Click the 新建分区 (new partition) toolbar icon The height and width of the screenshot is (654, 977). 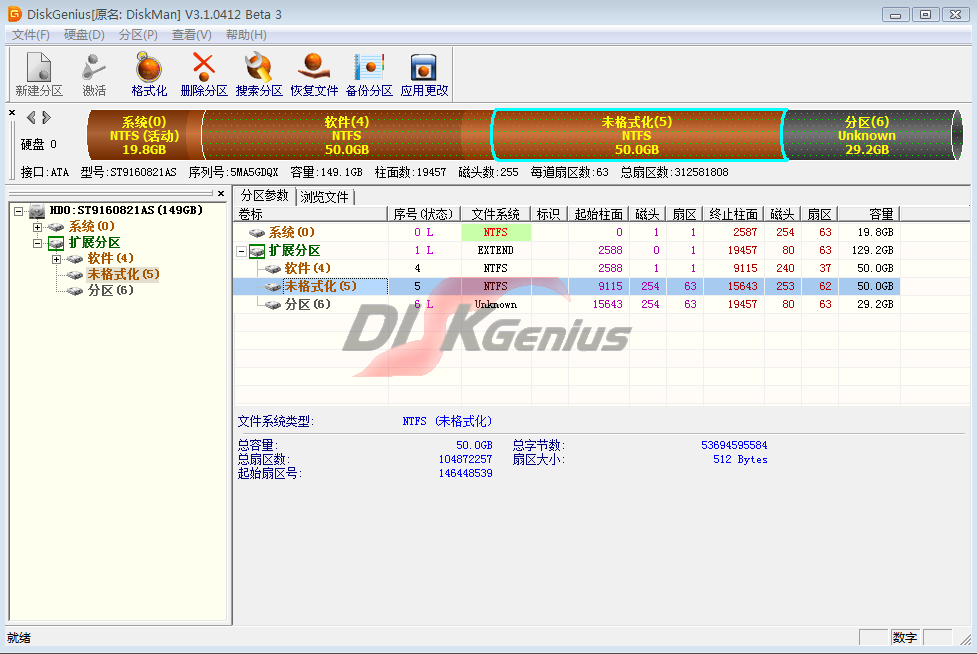pyautogui.click(x=39, y=74)
